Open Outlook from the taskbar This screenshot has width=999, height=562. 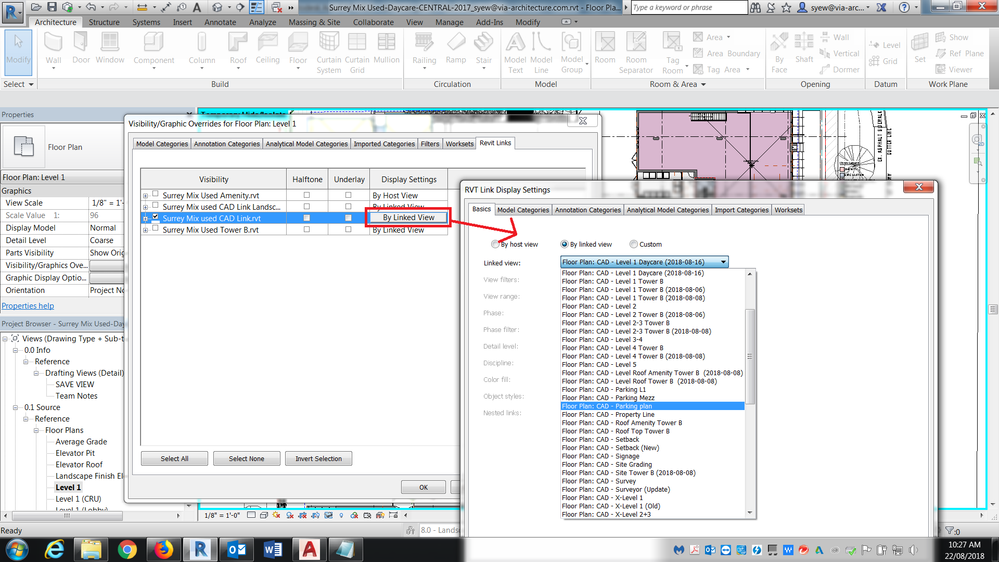pos(236,549)
